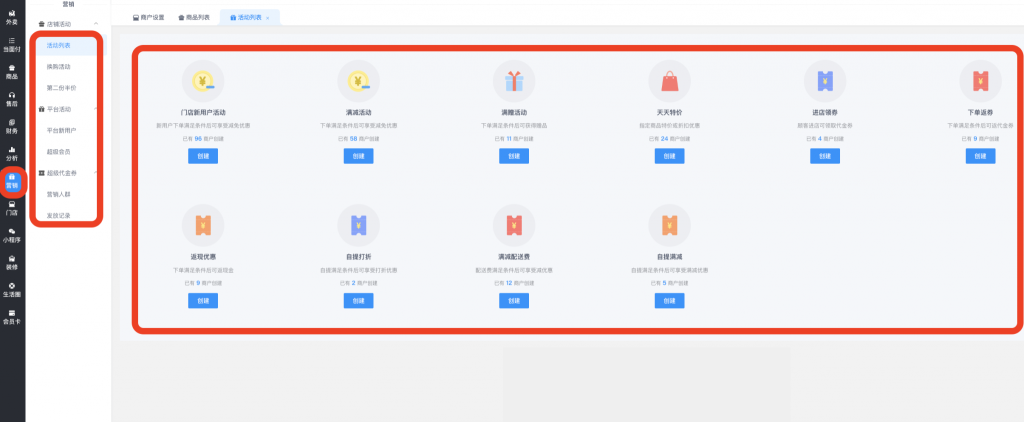Select the 小程序 sidebar icon
The width and height of the screenshot is (1024, 422).
point(12,235)
